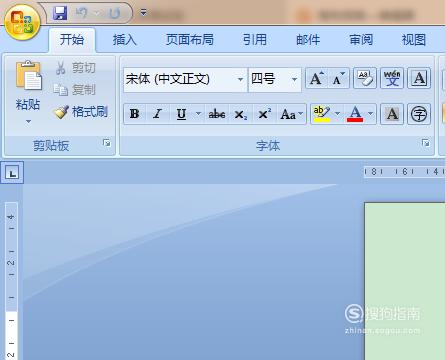Open the 邮件 tab
The width and height of the screenshot is (445, 360).
click(x=308, y=40)
